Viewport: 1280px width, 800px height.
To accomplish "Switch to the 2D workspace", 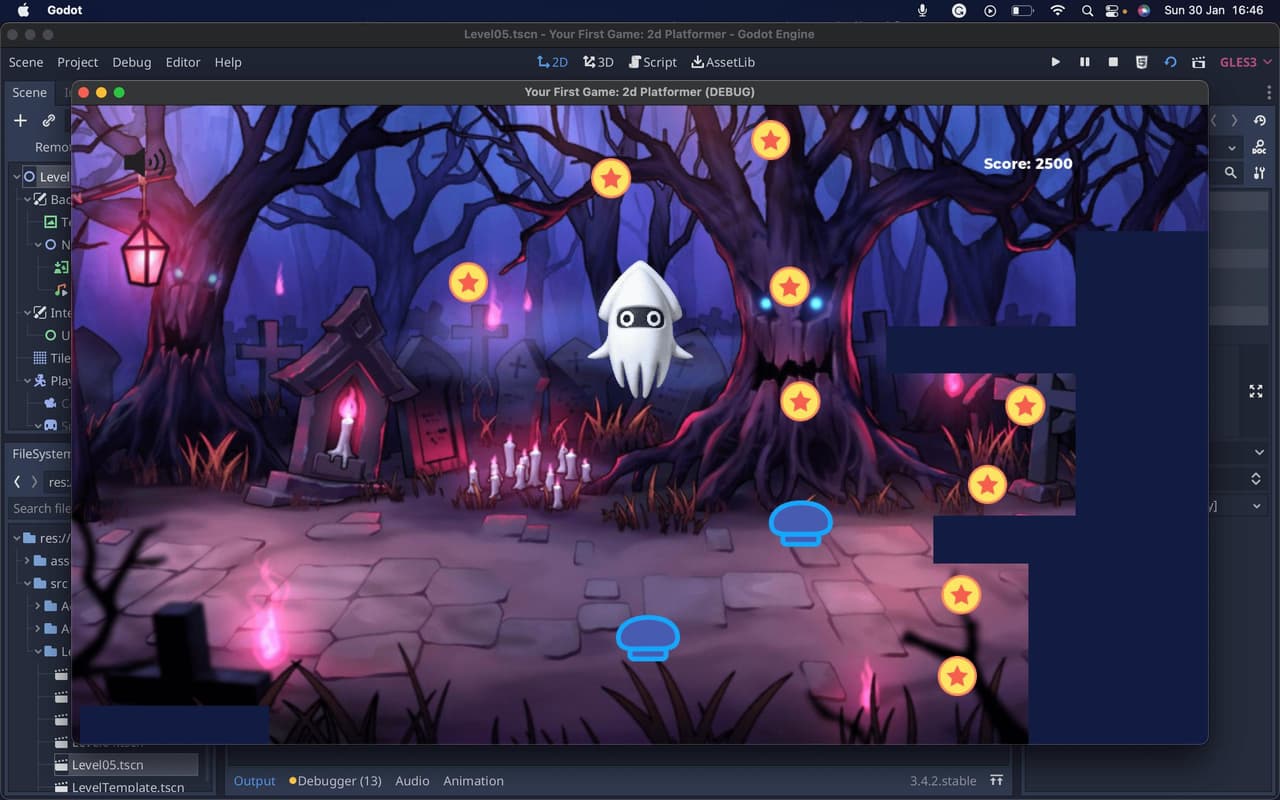I will pyautogui.click(x=552, y=62).
